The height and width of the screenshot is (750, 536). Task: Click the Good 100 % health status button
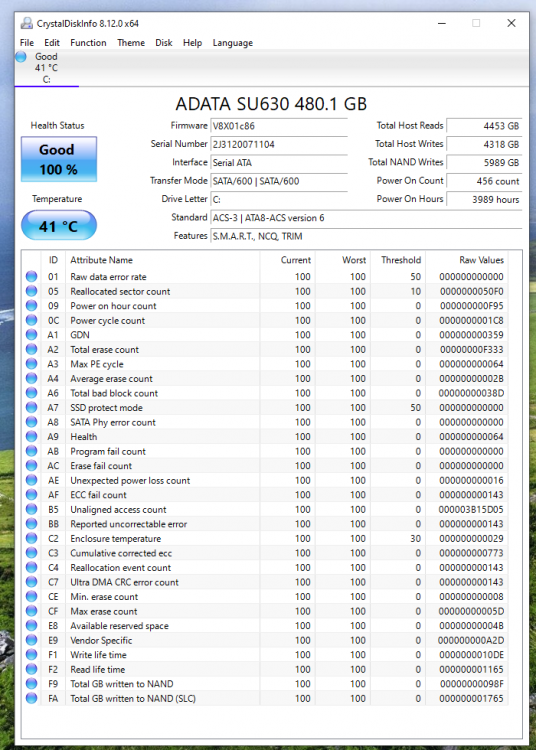(59, 159)
